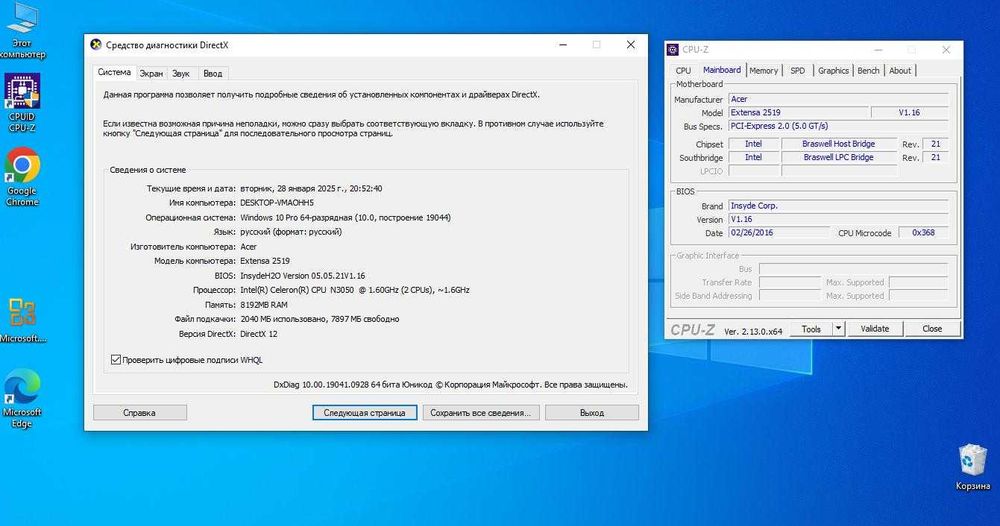Open the Microsoft Office desktop shortcut
The width and height of the screenshot is (1000, 526).
tap(22, 320)
